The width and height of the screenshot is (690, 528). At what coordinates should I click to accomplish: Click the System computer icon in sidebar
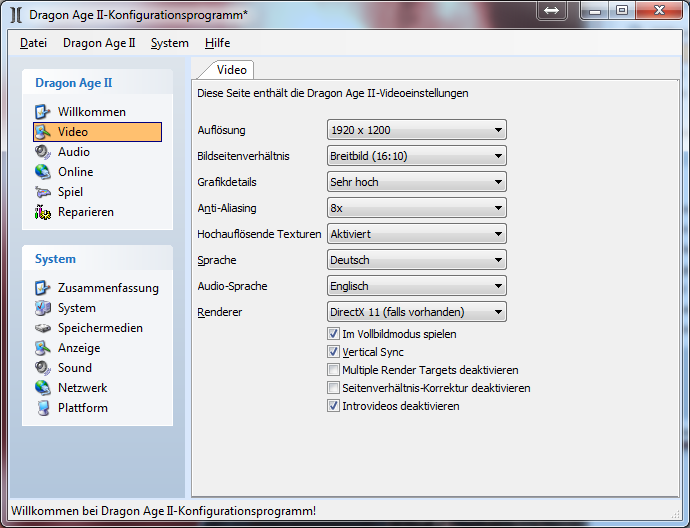(x=43, y=308)
